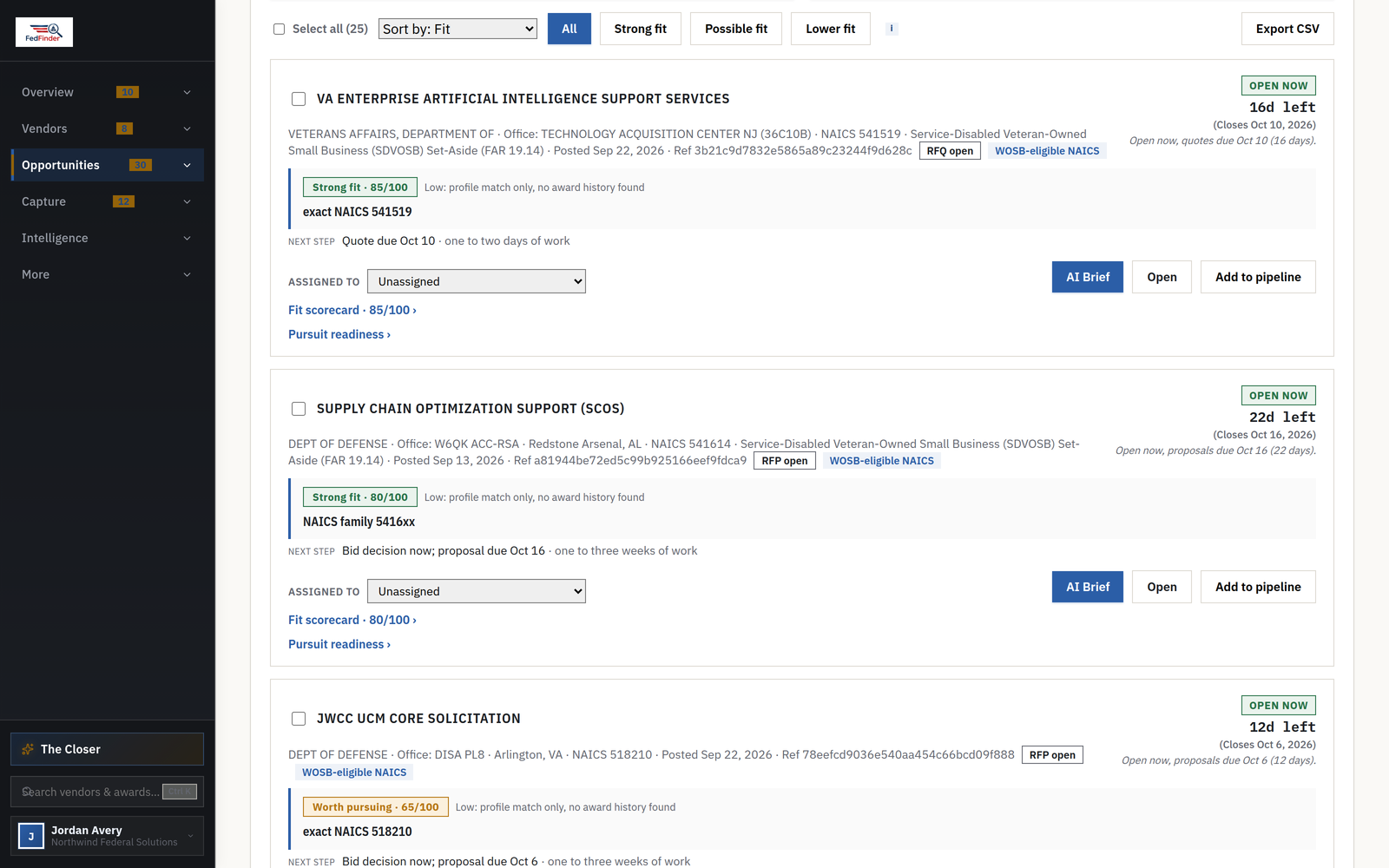1389x868 pixels.
Task: Expand the Overview sidebar chevron
Action: point(187,92)
